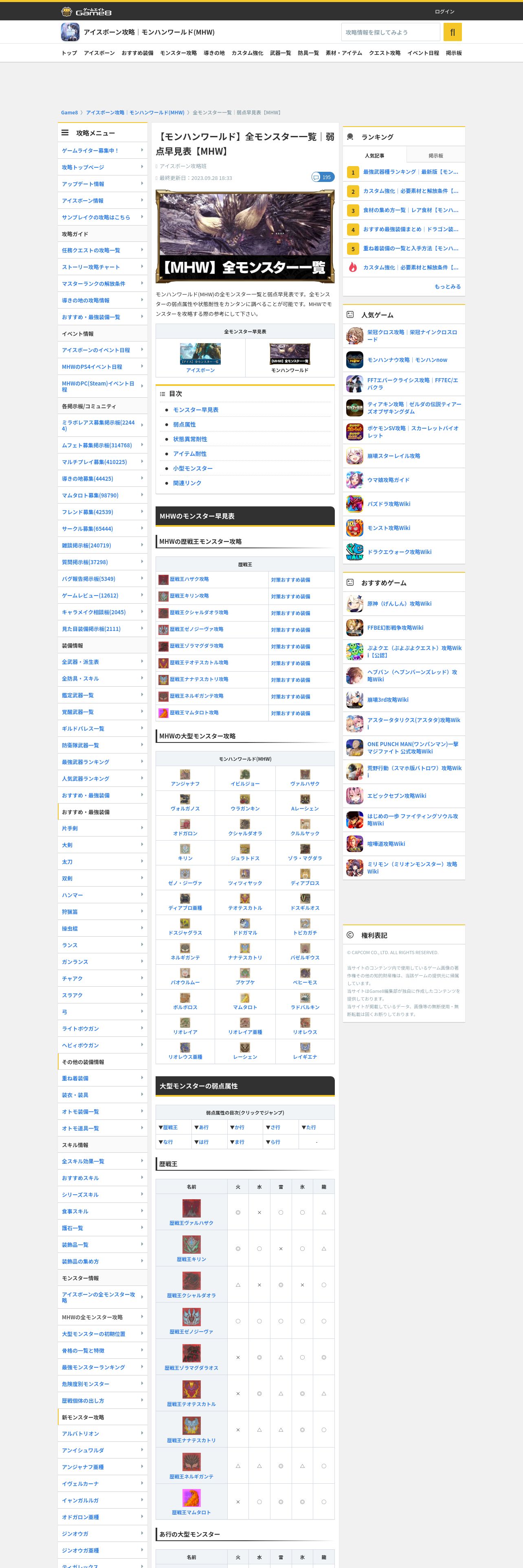Image resolution: width=523 pixels, height=1568 pixels.
Task: Open モンスター攻略 in top navigation
Action: [178, 53]
